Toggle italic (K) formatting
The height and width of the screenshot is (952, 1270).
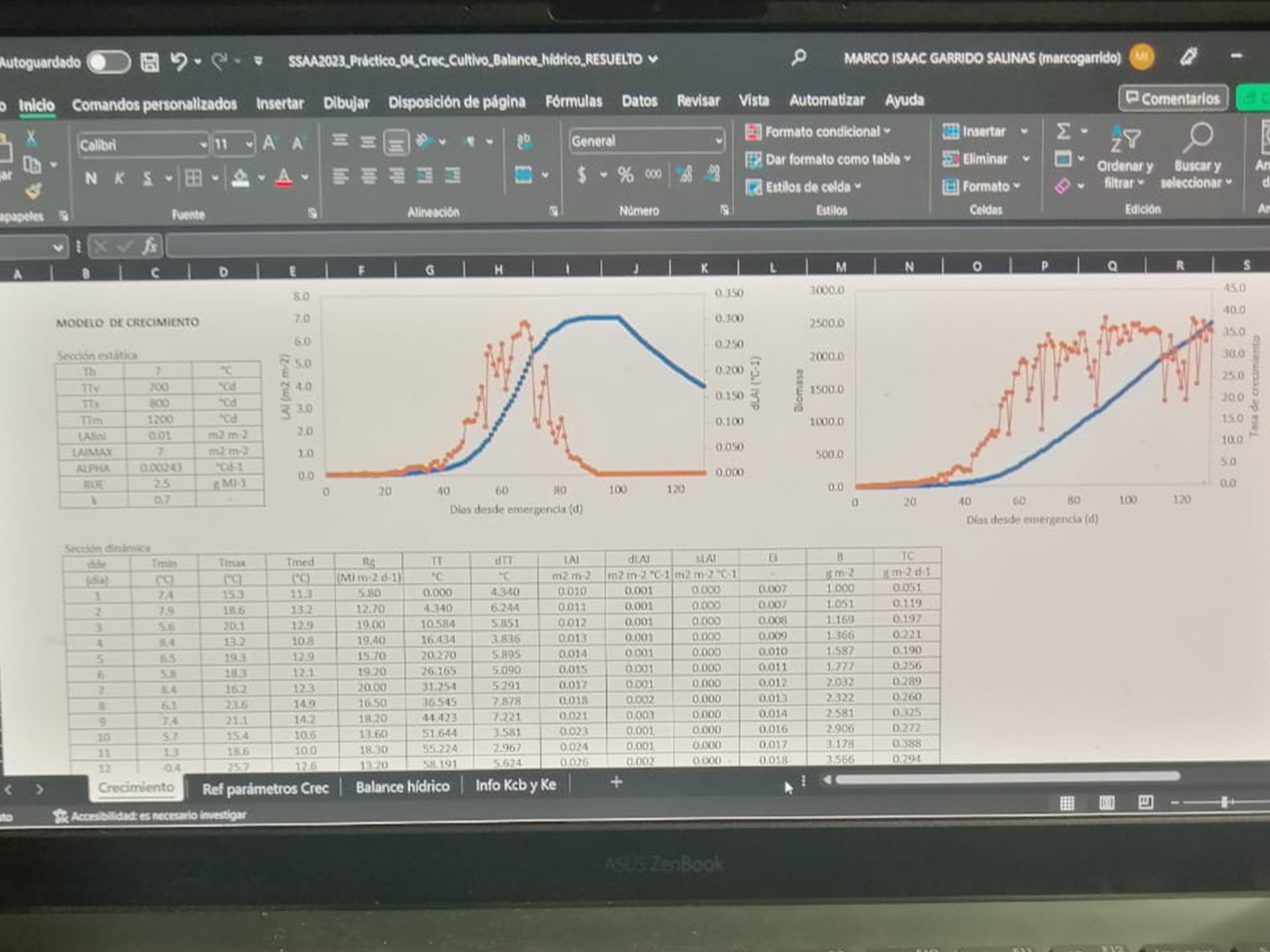(119, 178)
